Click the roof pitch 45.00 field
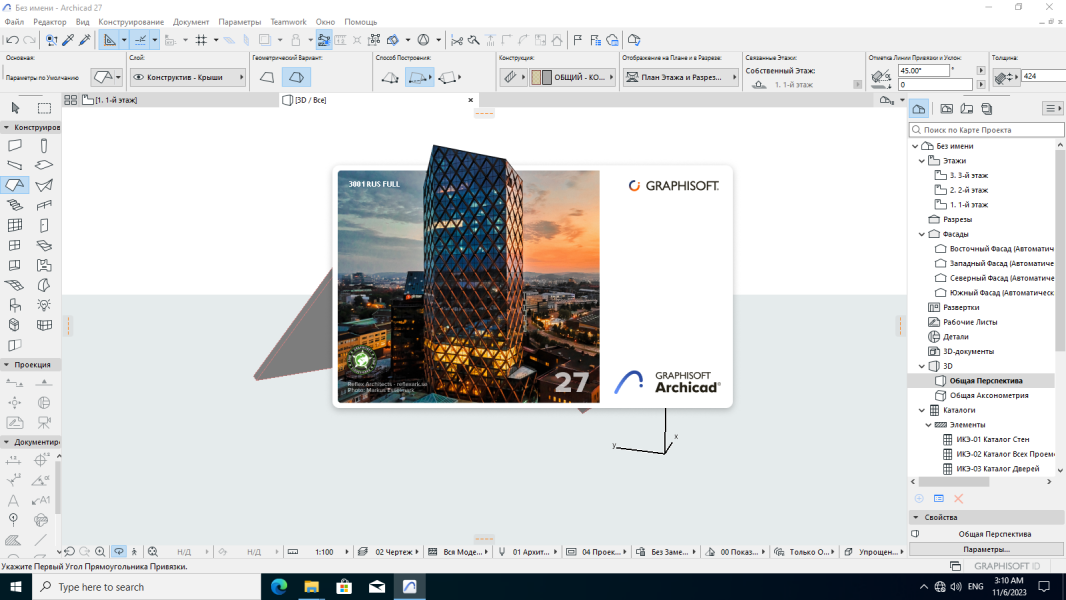 point(923,71)
